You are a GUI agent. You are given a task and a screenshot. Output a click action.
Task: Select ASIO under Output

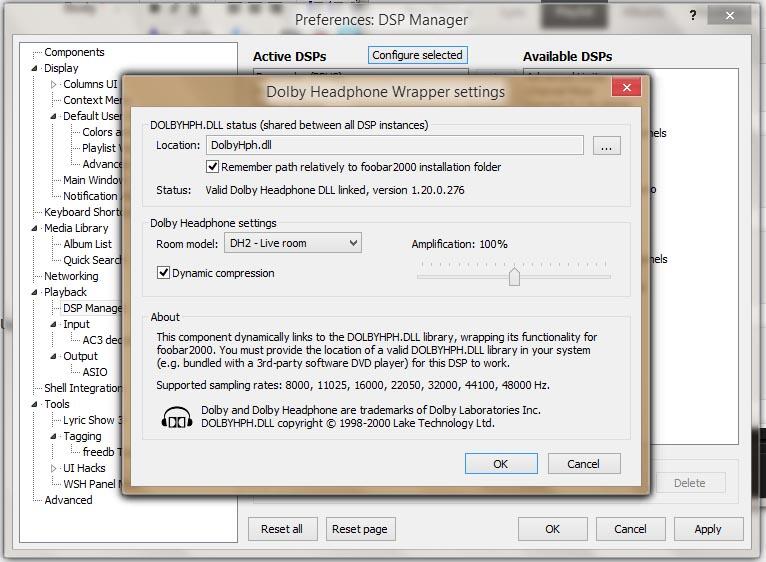(x=95, y=372)
